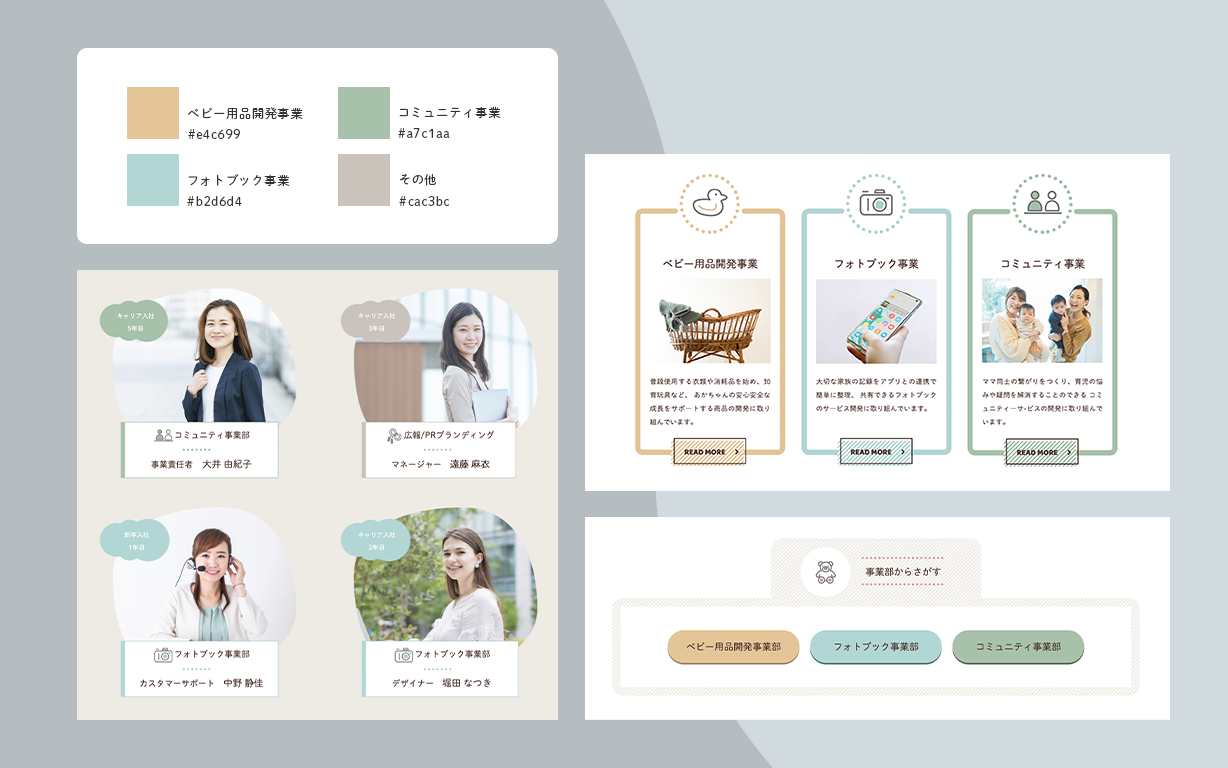Click the #cac3bc hex code text
1228x768 pixels.
coord(424,201)
